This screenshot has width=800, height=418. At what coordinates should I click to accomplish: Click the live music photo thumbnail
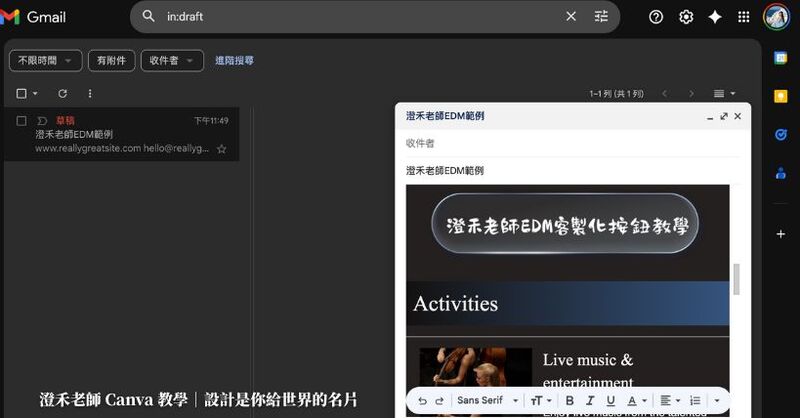coord(476,367)
